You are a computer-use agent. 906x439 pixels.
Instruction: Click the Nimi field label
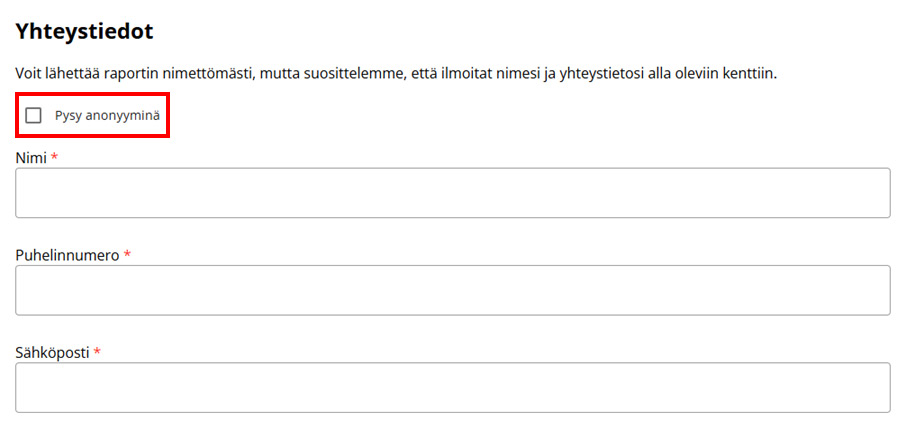coord(30,158)
